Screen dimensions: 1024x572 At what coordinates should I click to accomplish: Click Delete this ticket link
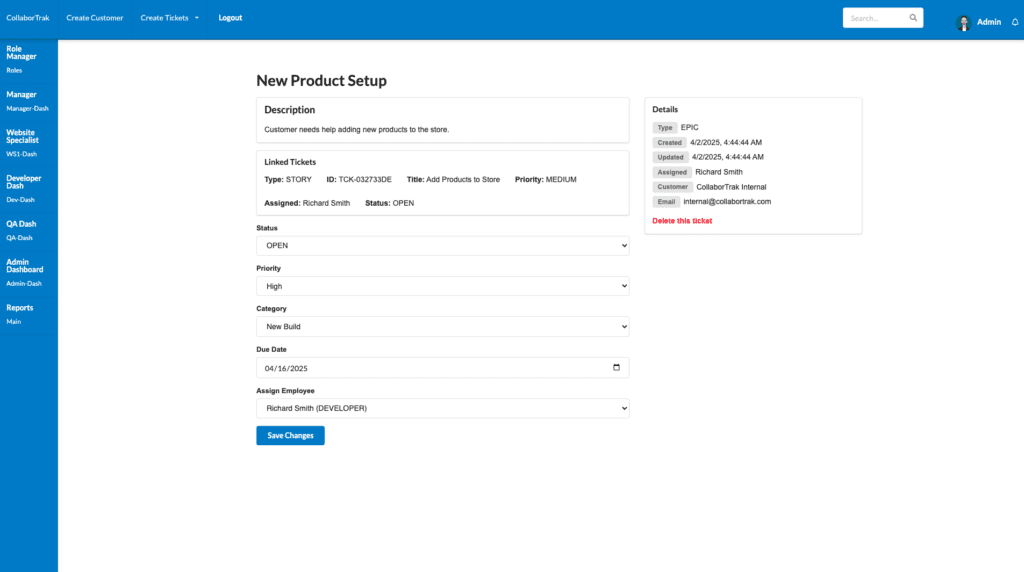pyautogui.click(x=682, y=220)
